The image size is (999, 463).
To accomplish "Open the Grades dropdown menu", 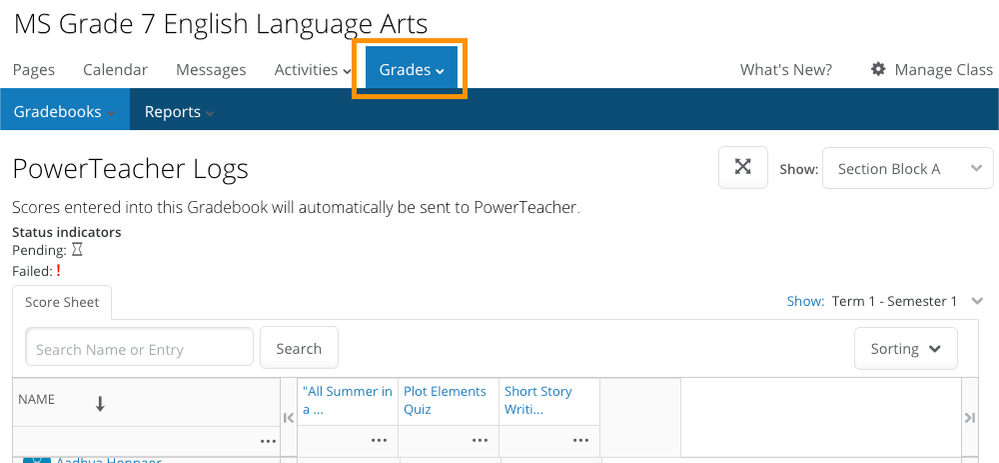I will 411,70.
